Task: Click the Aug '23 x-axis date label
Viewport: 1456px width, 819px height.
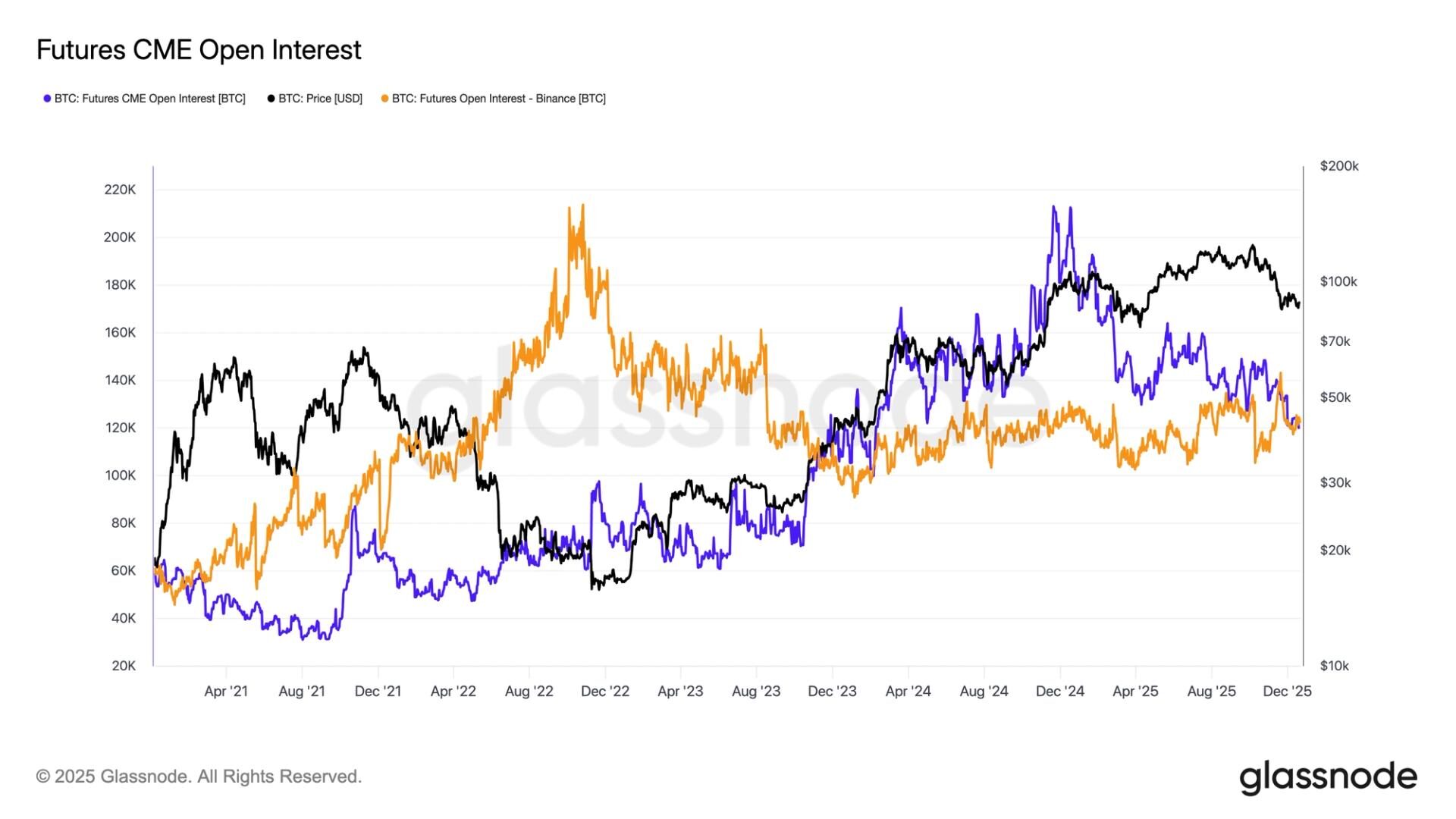Action: click(x=756, y=692)
